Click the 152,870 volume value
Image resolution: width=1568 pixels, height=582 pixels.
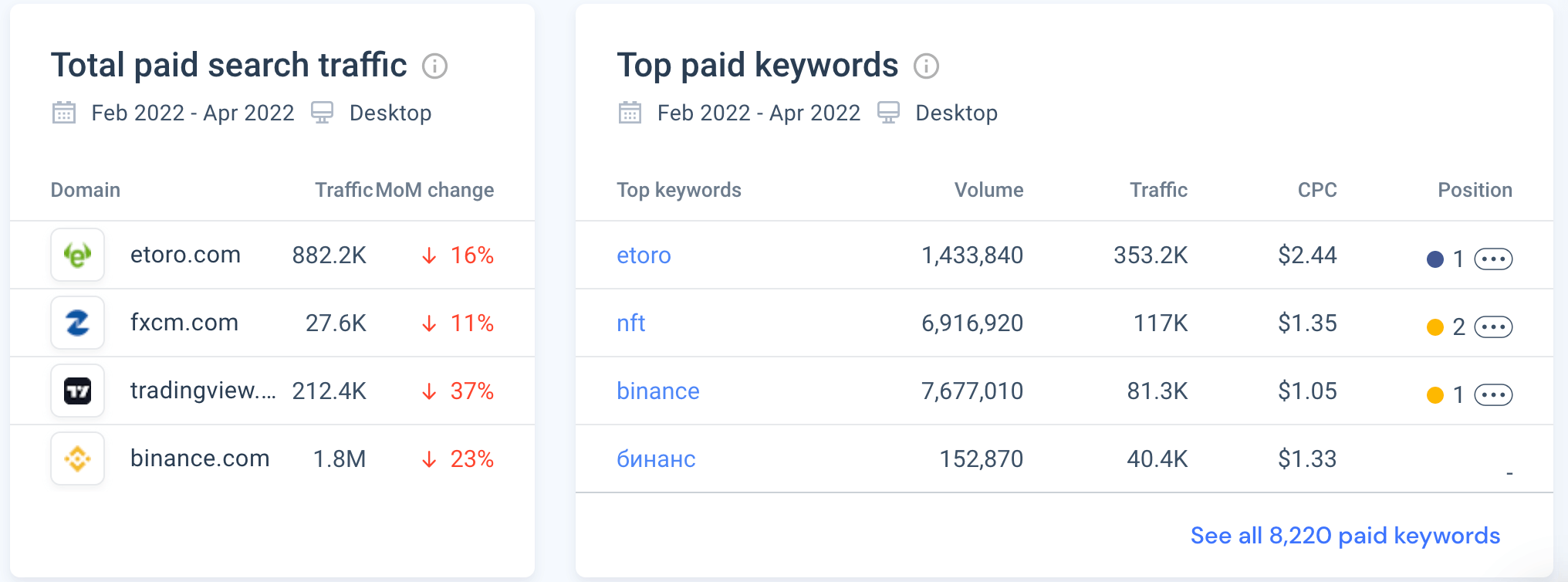pyautogui.click(x=981, y=459)
